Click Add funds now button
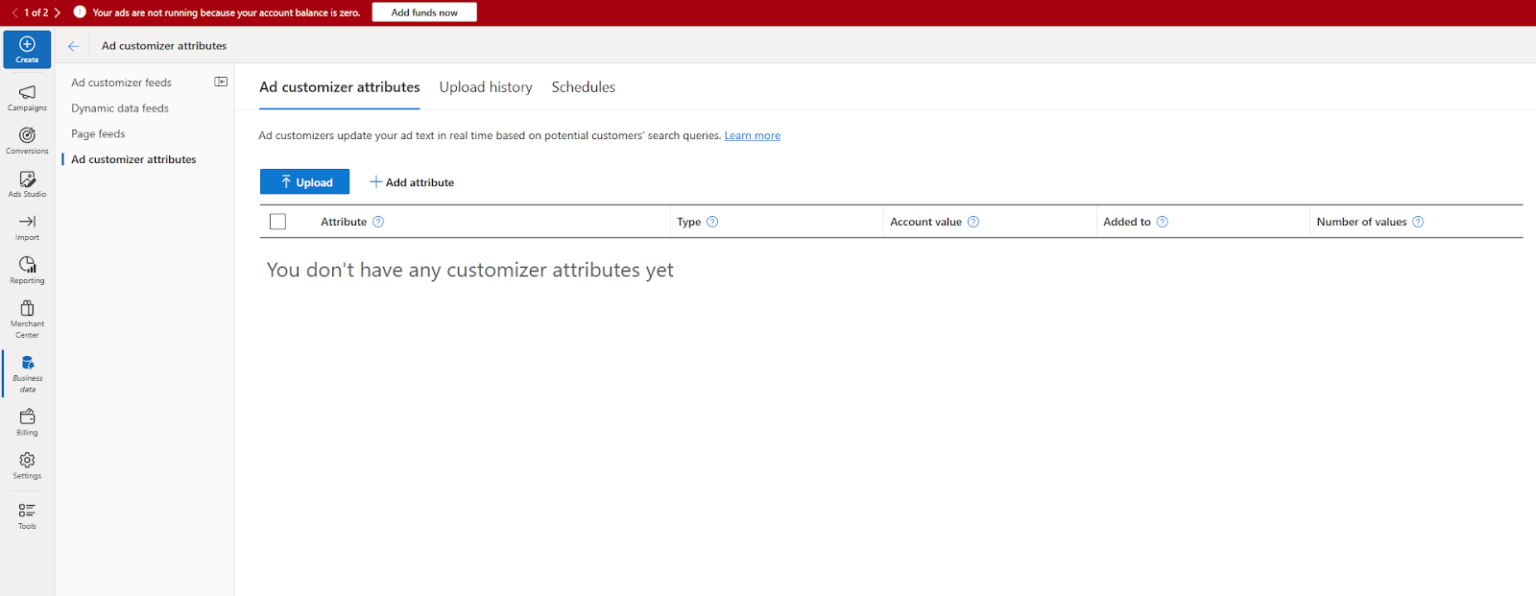This screenshot has height=596, width=1536. coord(424,13)
